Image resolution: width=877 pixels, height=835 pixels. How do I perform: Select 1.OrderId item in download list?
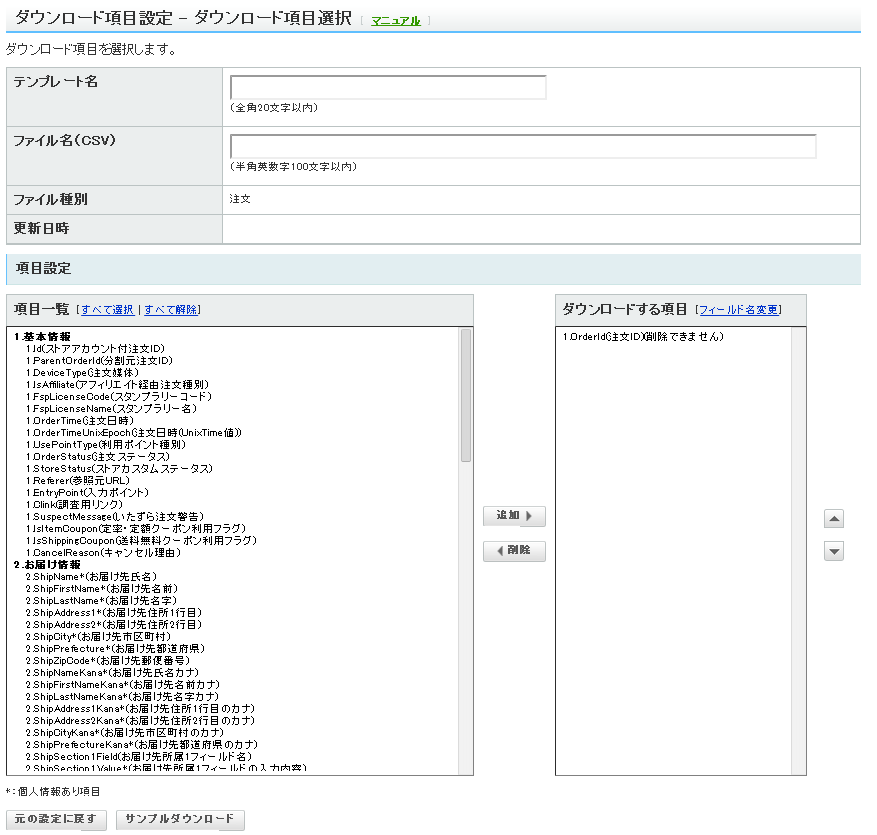click(x=643, y=337)
